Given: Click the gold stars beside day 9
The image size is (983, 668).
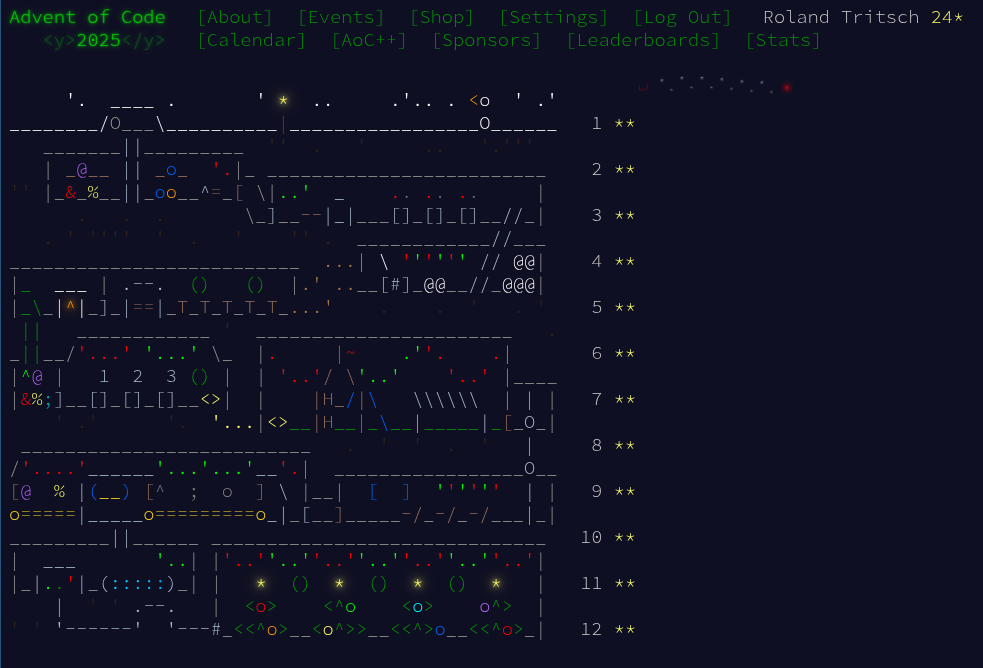Looking at the screenshot, I should click(624, 491).
